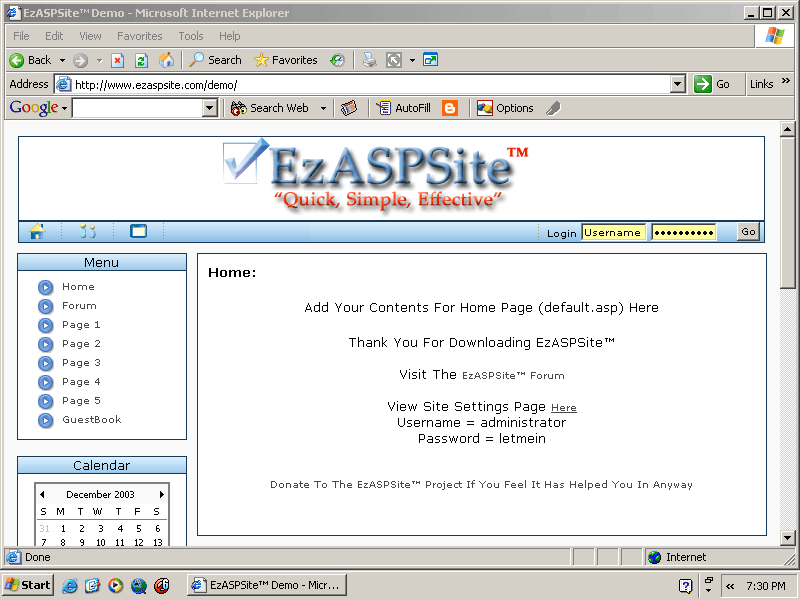Click the page scrollbar up arrow
Screen dimensions: 800x600
pos(787,130)
